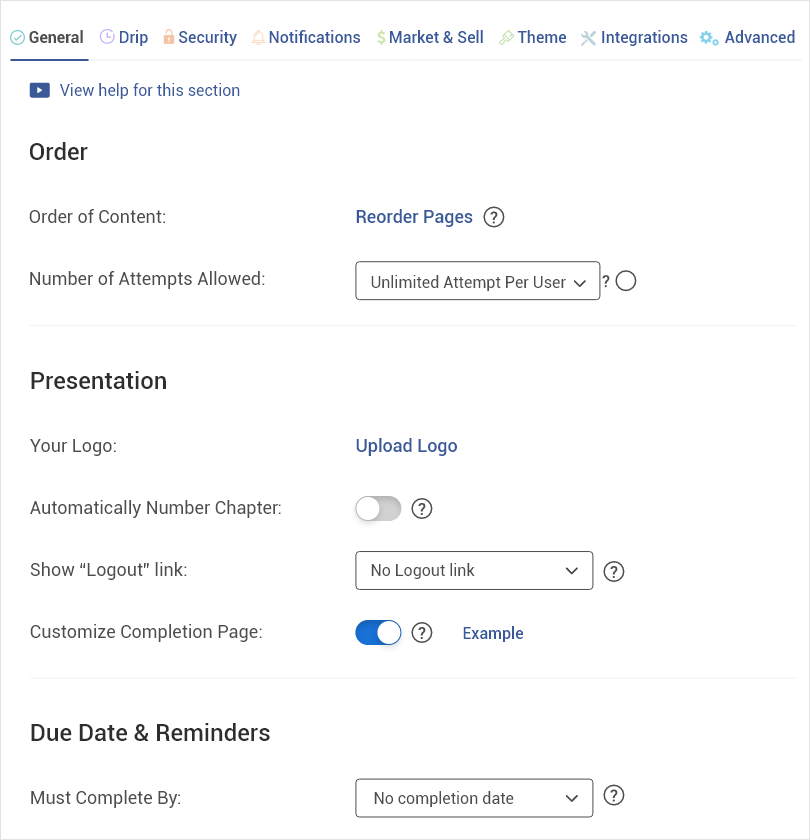Image resolution: width=810 pixels, height=840 pixels.
Task: Turn off Customize Completion Page toggle
Action: (x=378, y=633)
